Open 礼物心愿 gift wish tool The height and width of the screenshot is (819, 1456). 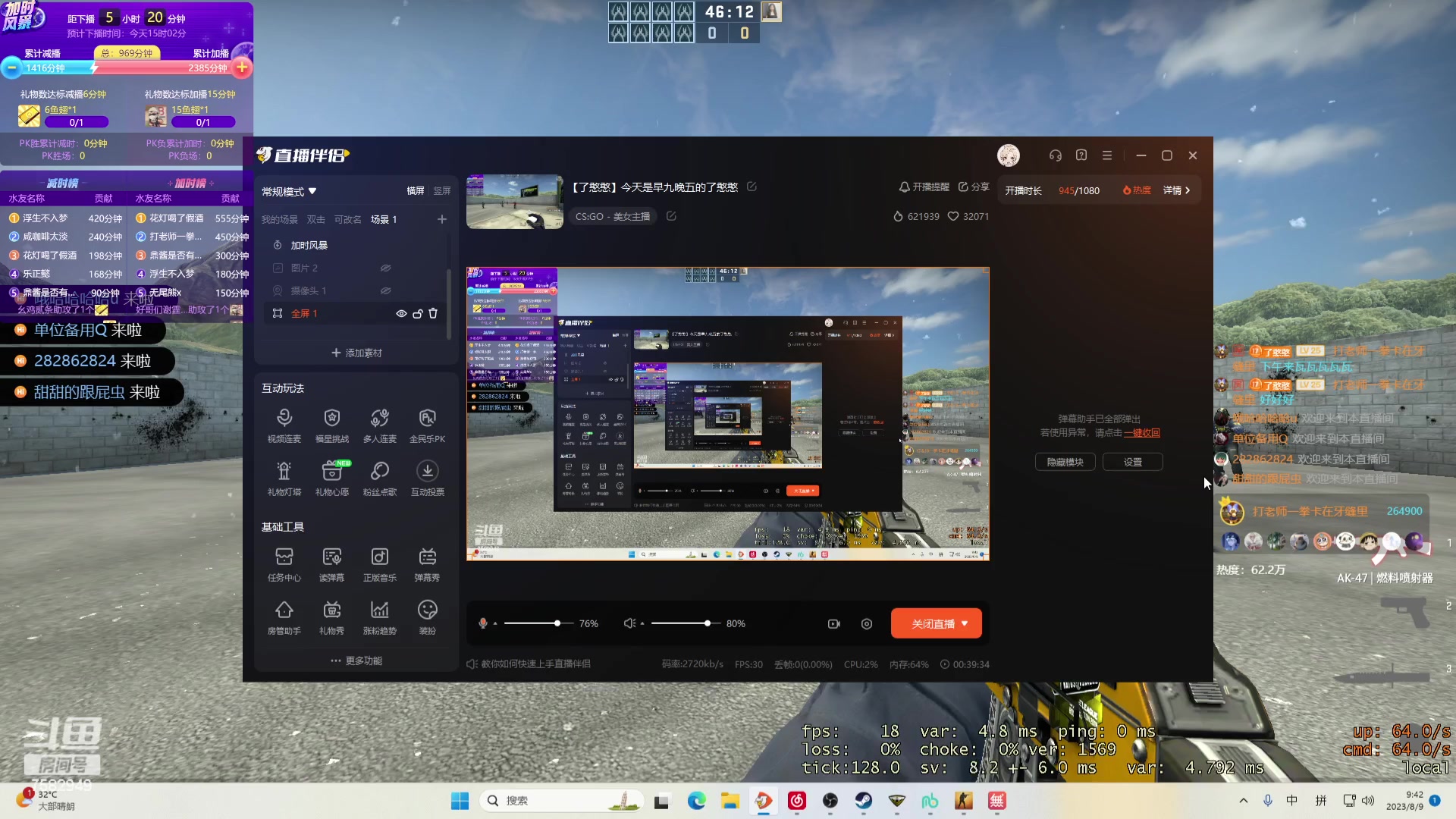331,479
